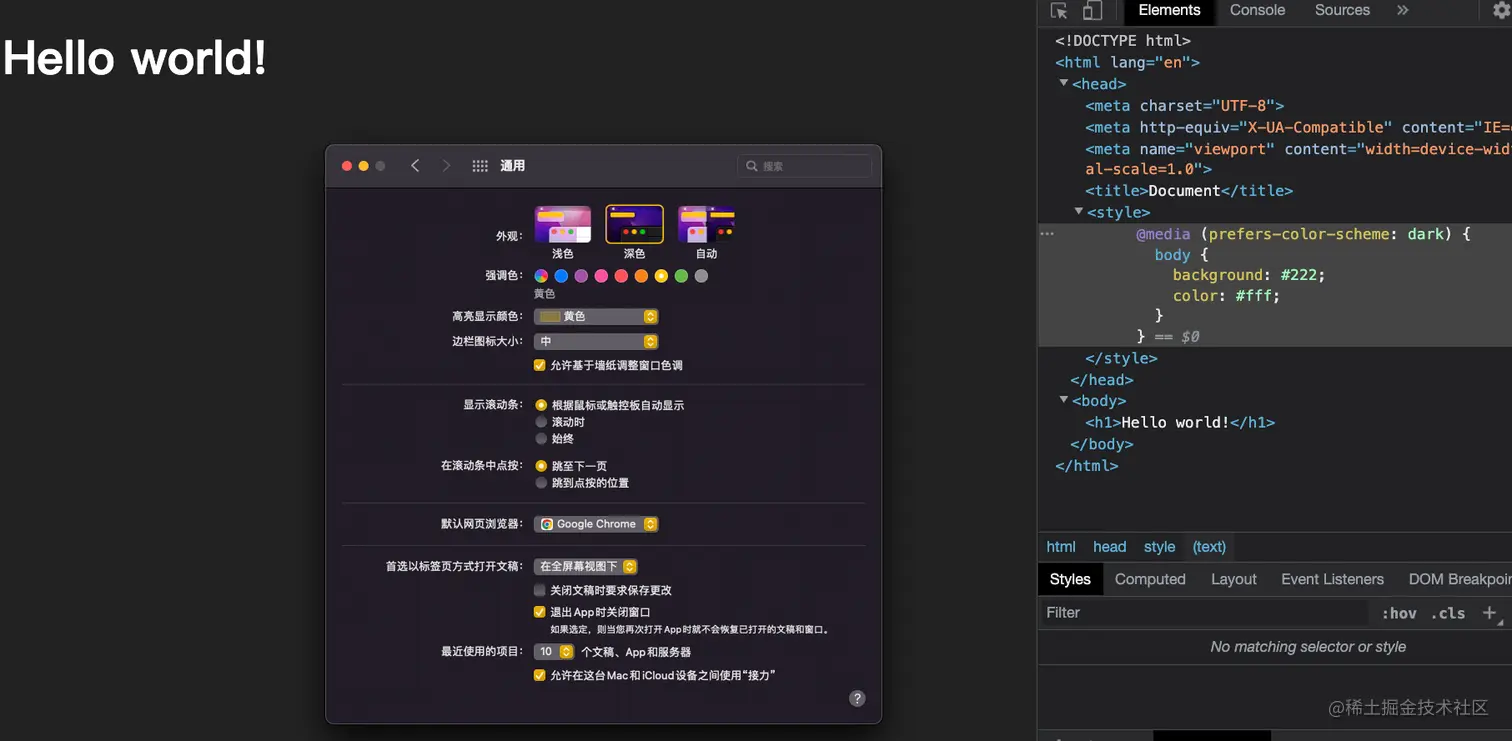Focus the styles Filter input field
The height and width of the screenshot is (741, 1512).
pos(1204,613)
